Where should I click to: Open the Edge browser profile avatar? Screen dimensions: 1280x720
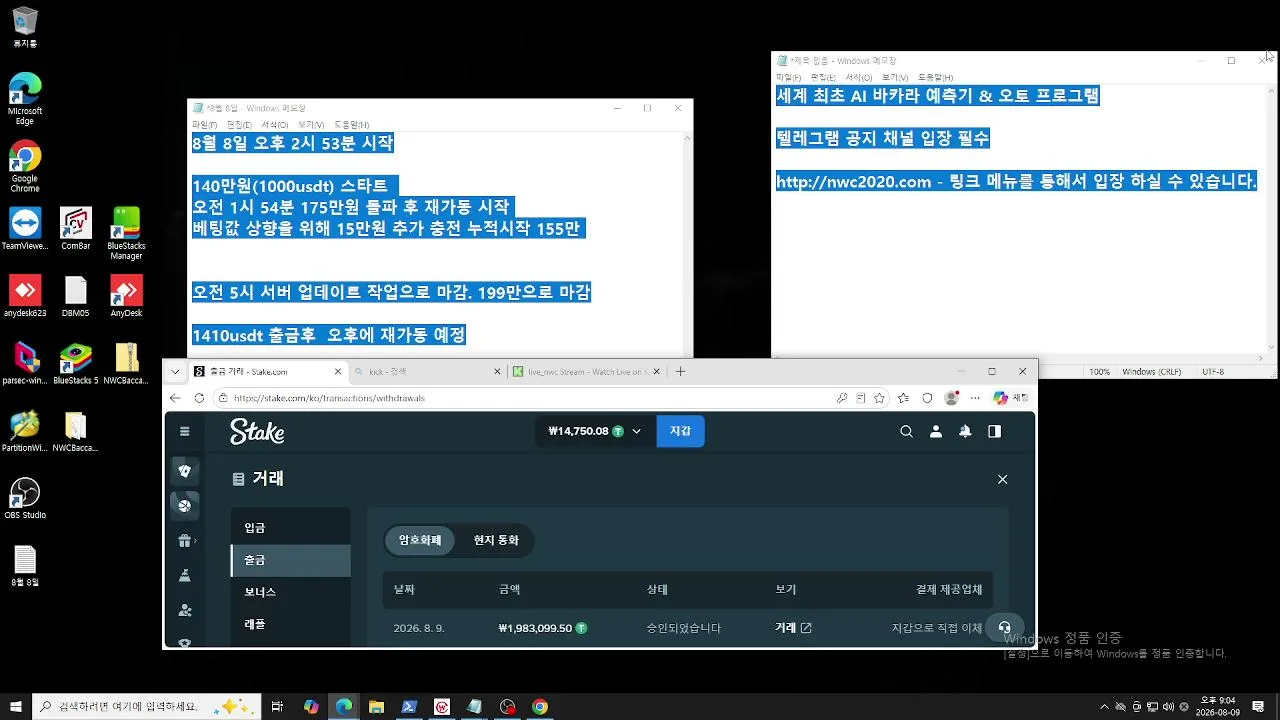click(x=952, y=398)
